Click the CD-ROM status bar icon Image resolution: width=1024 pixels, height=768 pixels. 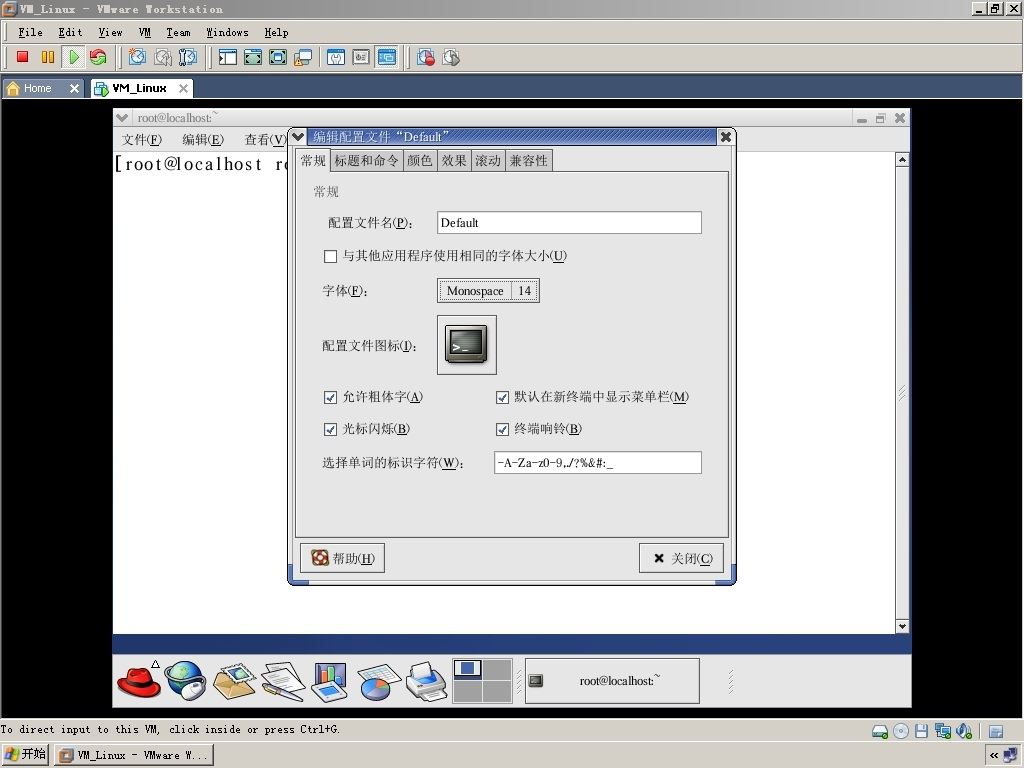coord(901,731)
